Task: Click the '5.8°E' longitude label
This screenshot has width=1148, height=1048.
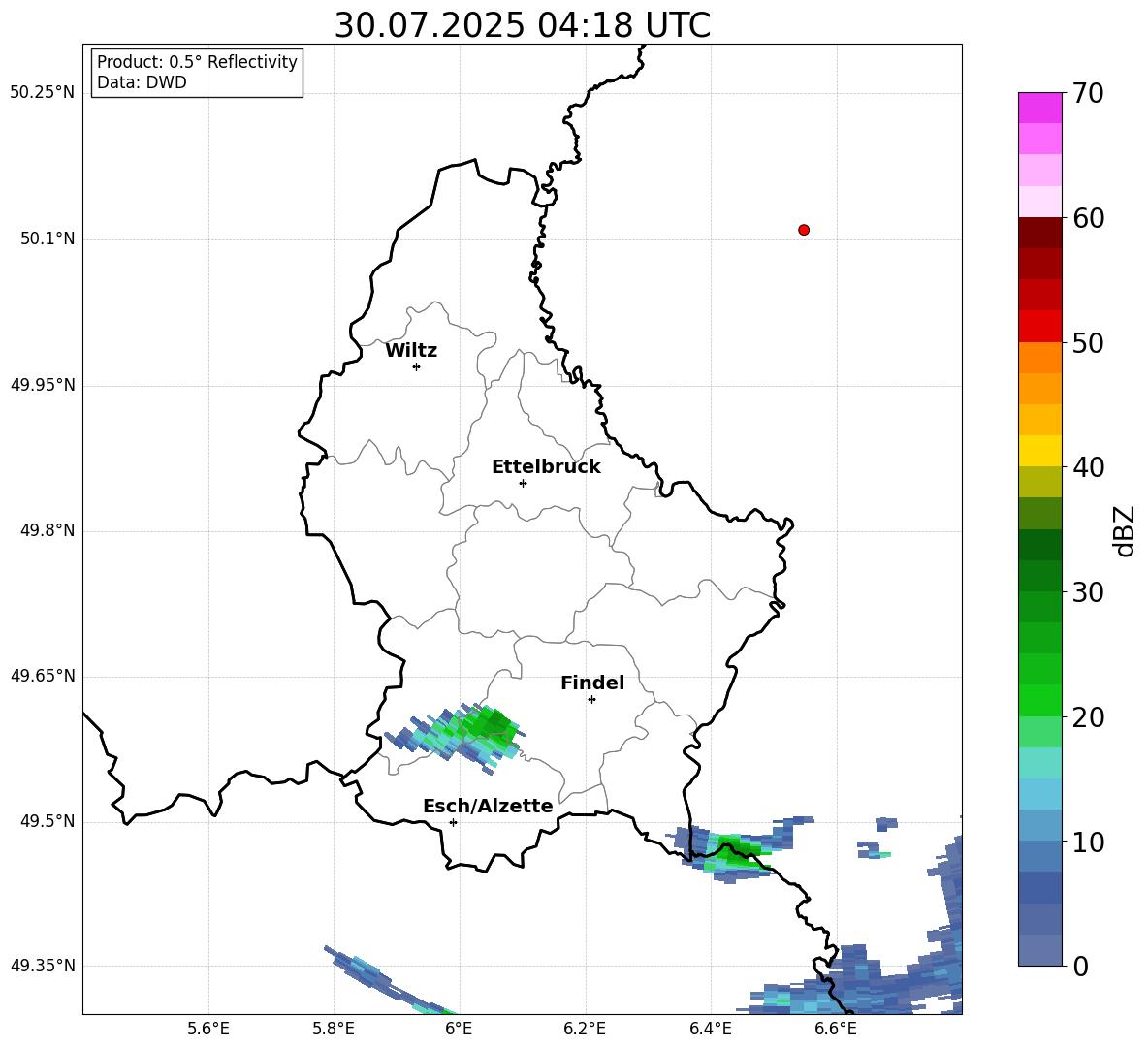Action: point(334,1029)
